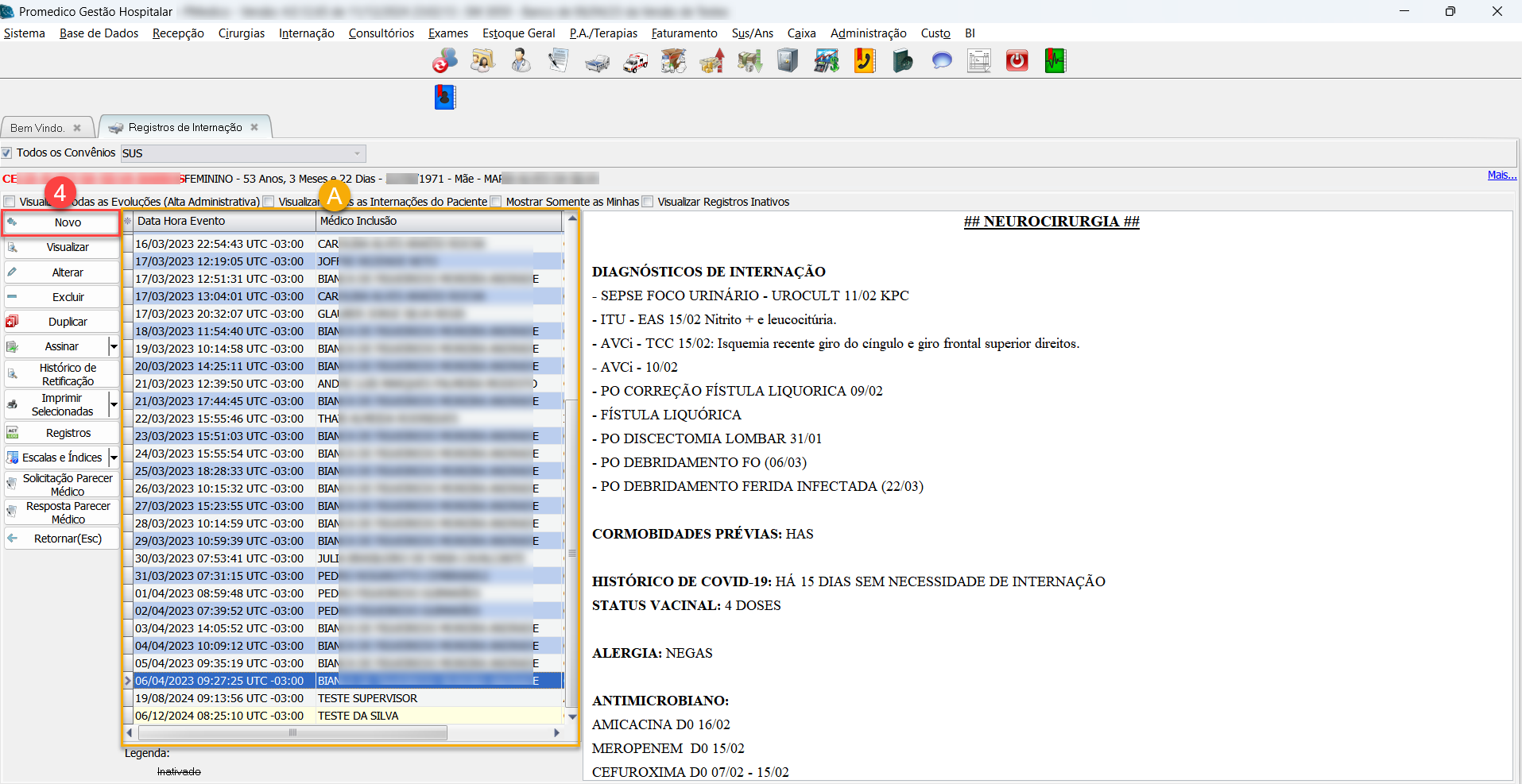
Task: Open the safe vault icon
Action: (787, 61)
